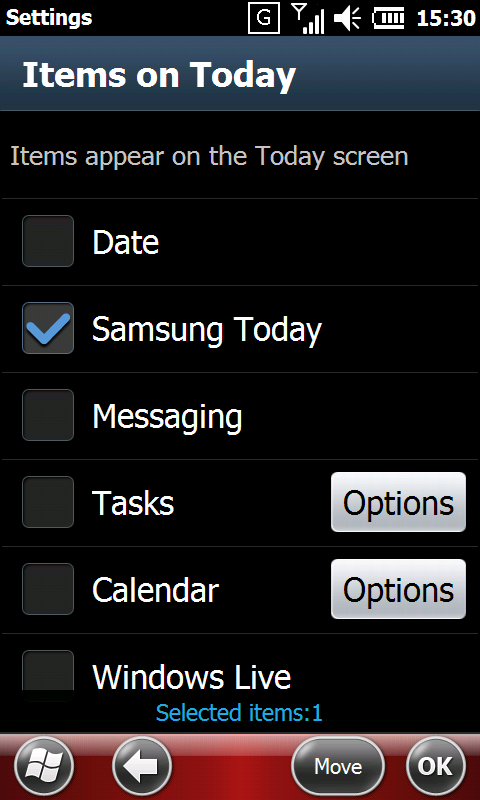Enable the Messaging checkbox
Screen dimensions: 480x800
tap(48, 415)
